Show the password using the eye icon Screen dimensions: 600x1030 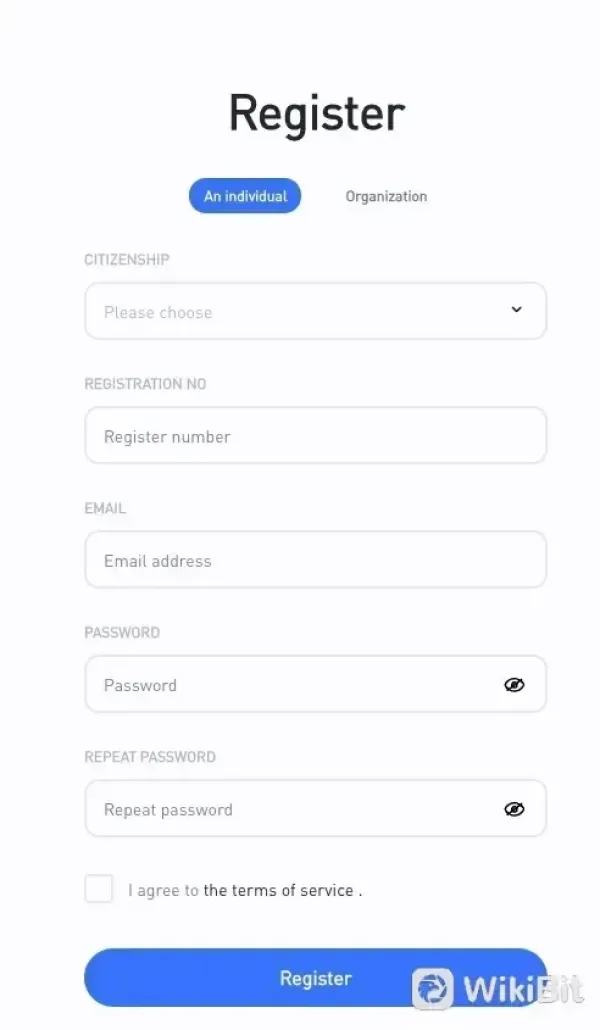tap(515, 684)
